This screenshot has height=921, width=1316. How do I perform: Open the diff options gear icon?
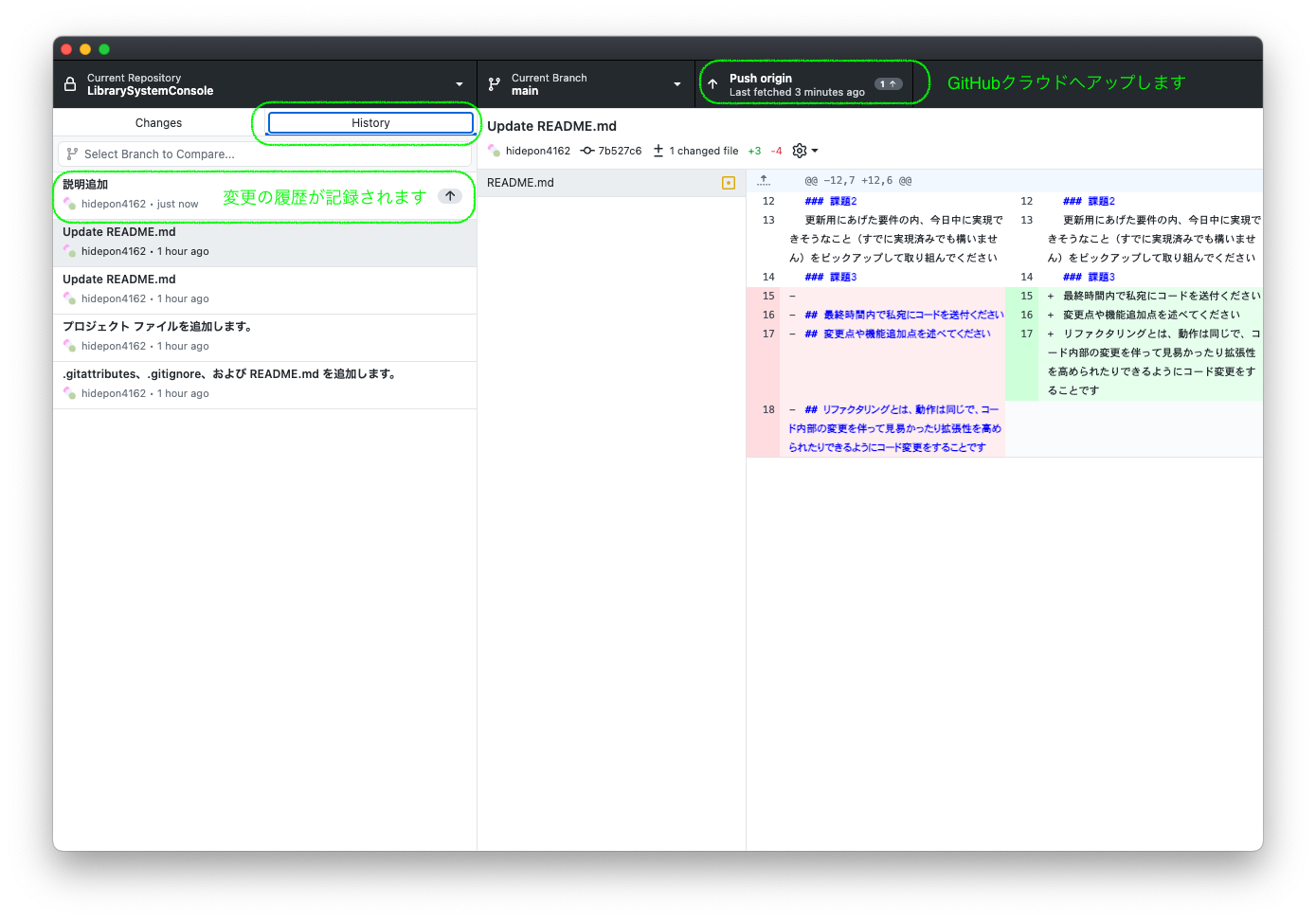click(x=799, y=151)
